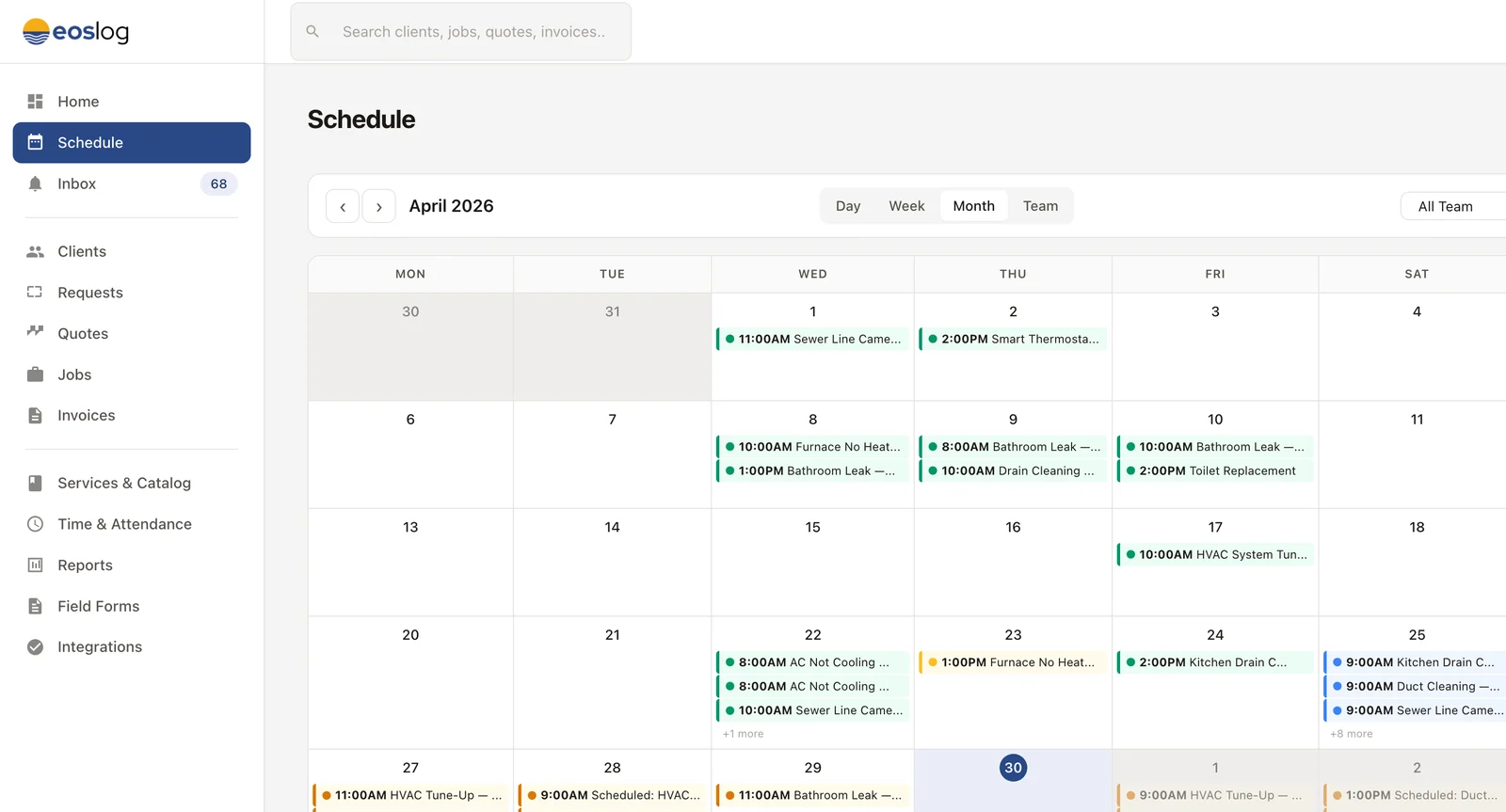Click the Time & Attendance clock icon

click(x=36, y=524)
